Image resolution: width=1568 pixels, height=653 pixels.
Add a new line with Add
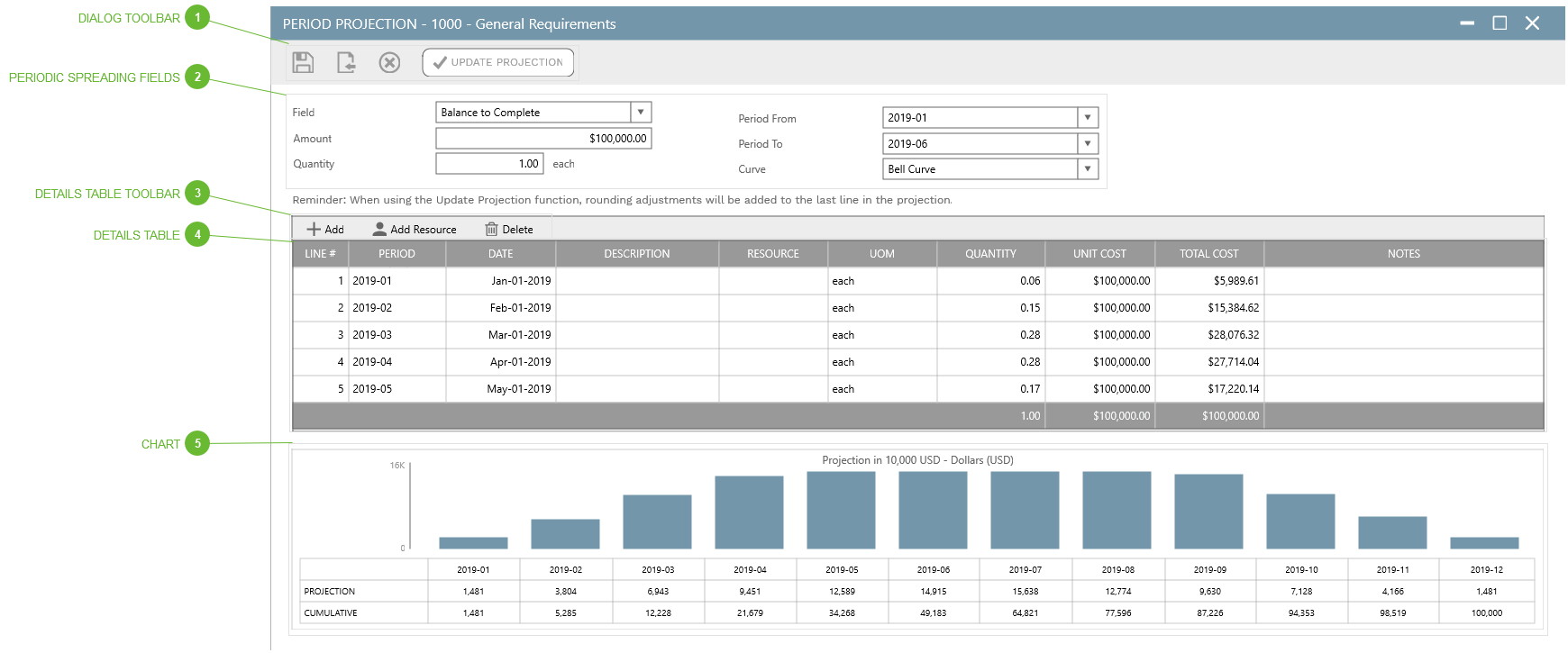click(x=325, y=230)
